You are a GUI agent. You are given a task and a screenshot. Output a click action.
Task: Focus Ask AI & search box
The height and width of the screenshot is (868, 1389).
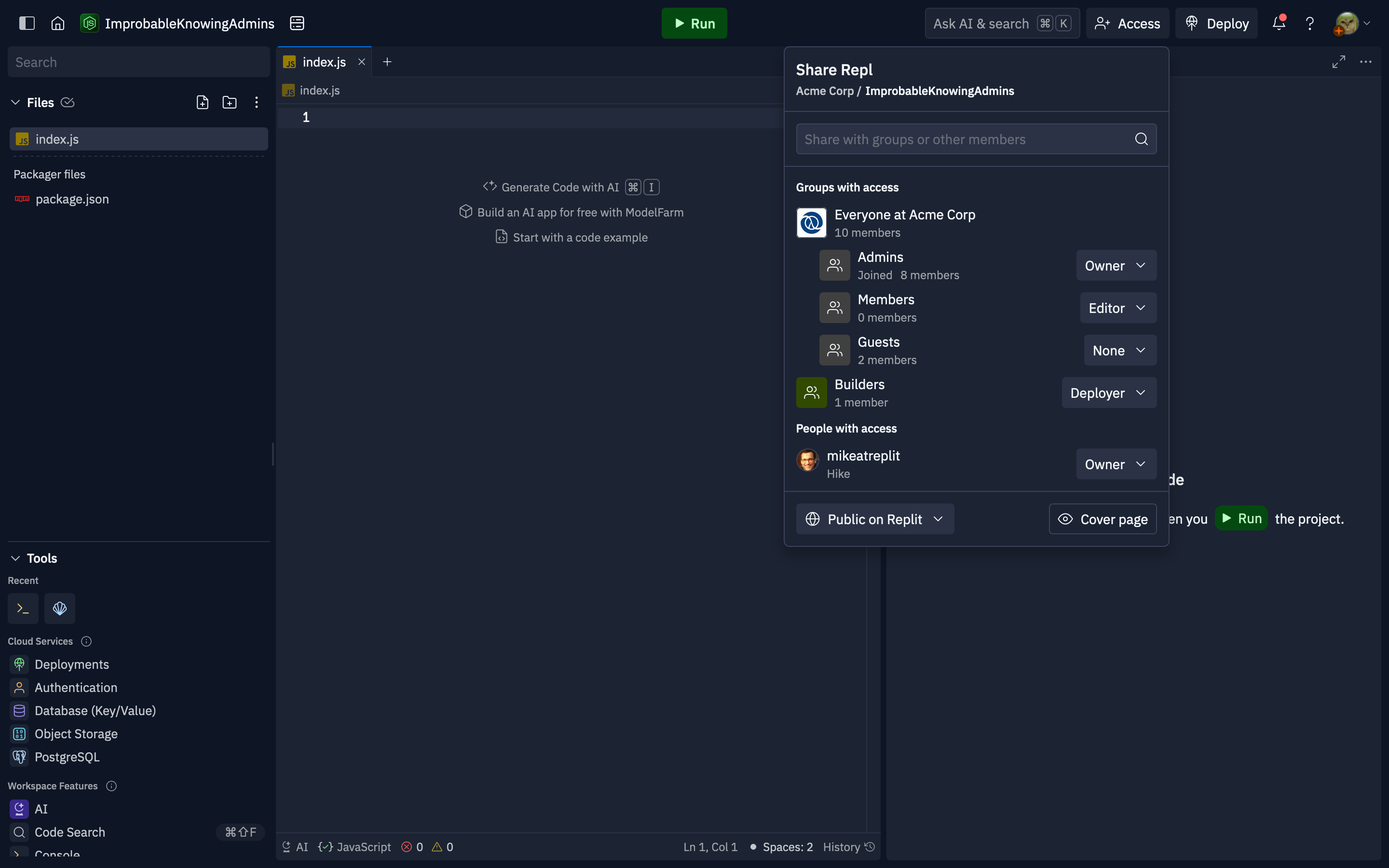pyautogui.click(x=1002, y=23)
